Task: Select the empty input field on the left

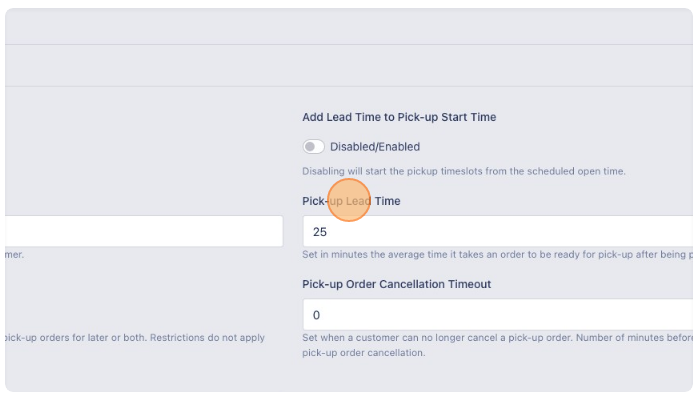Action: (144, 231)
